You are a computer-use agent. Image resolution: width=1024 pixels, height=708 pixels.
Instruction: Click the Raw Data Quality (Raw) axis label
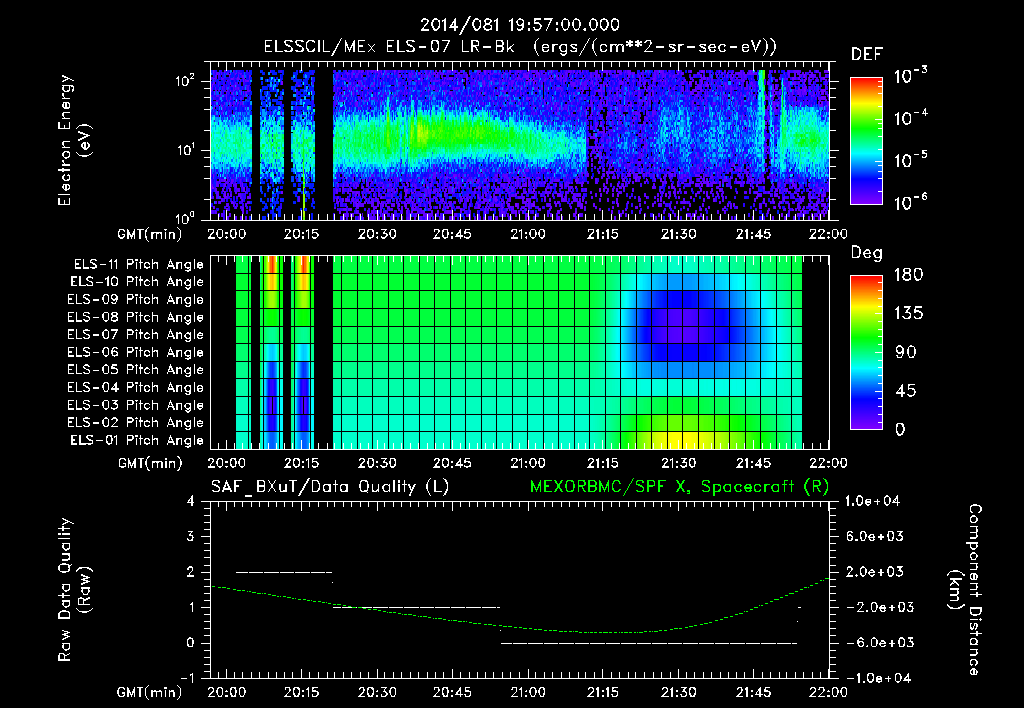(x=74, y=590)
